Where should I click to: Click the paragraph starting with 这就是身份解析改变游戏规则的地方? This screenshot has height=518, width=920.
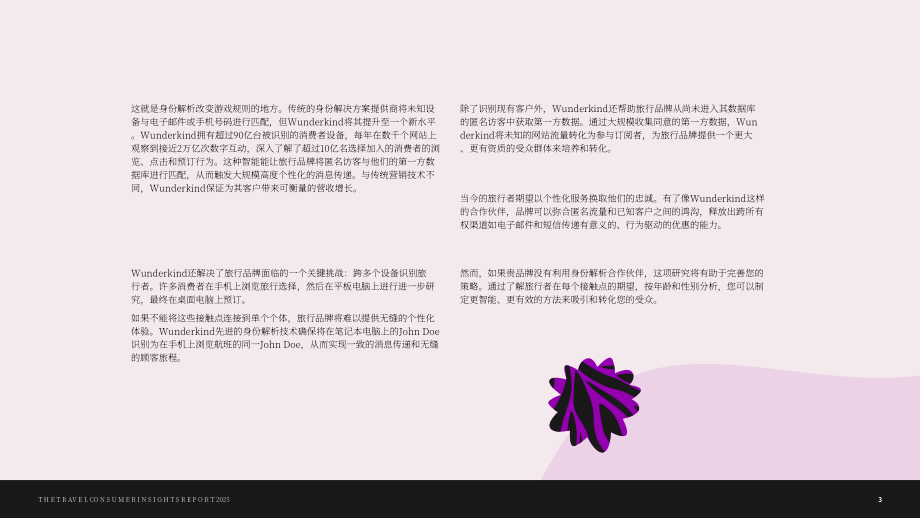pyautogui.click(x=285, y=148)
